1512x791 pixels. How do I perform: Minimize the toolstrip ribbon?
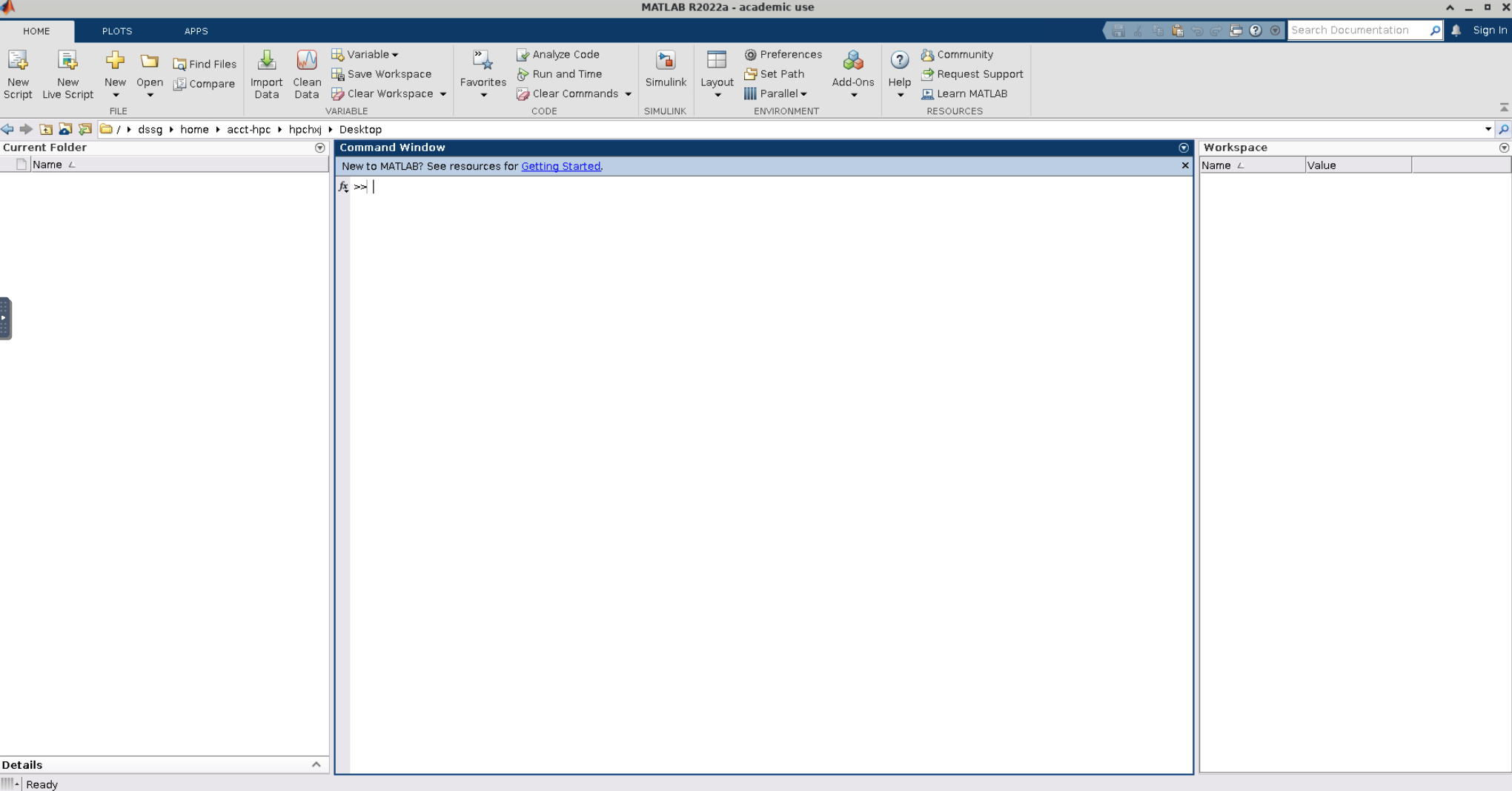click(1504, 107)
